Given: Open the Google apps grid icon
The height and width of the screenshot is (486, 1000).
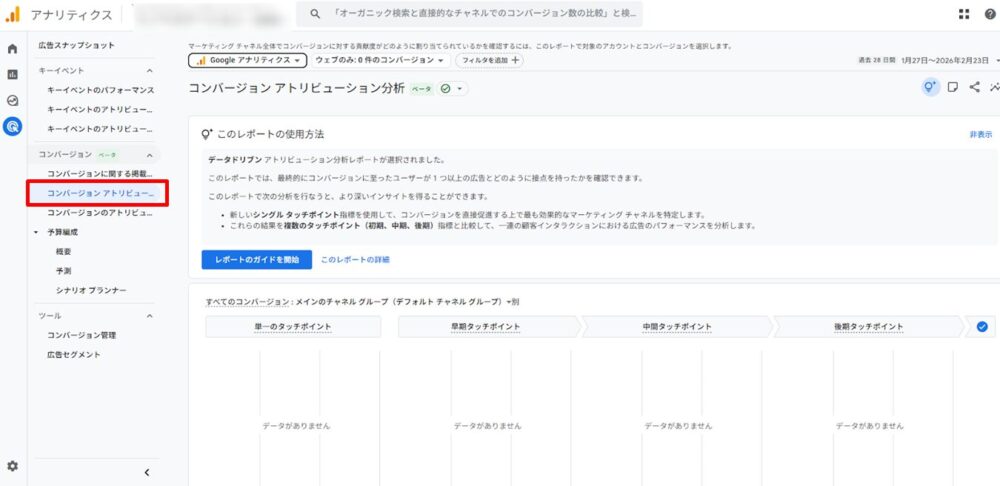Looking at the screenshot, I should point(964,14).
